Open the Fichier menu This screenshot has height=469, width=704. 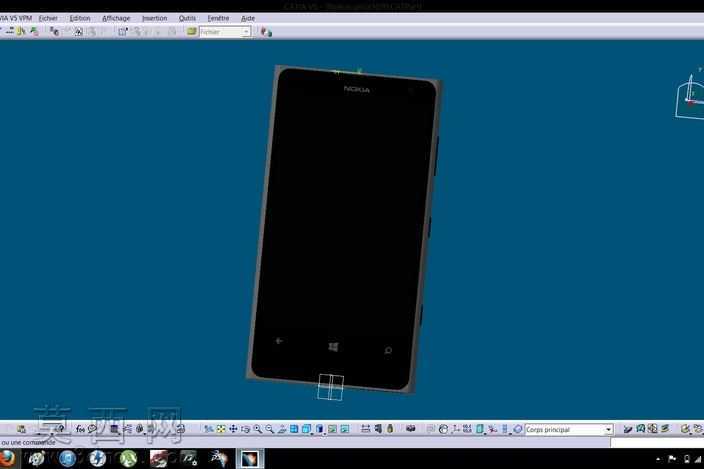coord(48,18)
